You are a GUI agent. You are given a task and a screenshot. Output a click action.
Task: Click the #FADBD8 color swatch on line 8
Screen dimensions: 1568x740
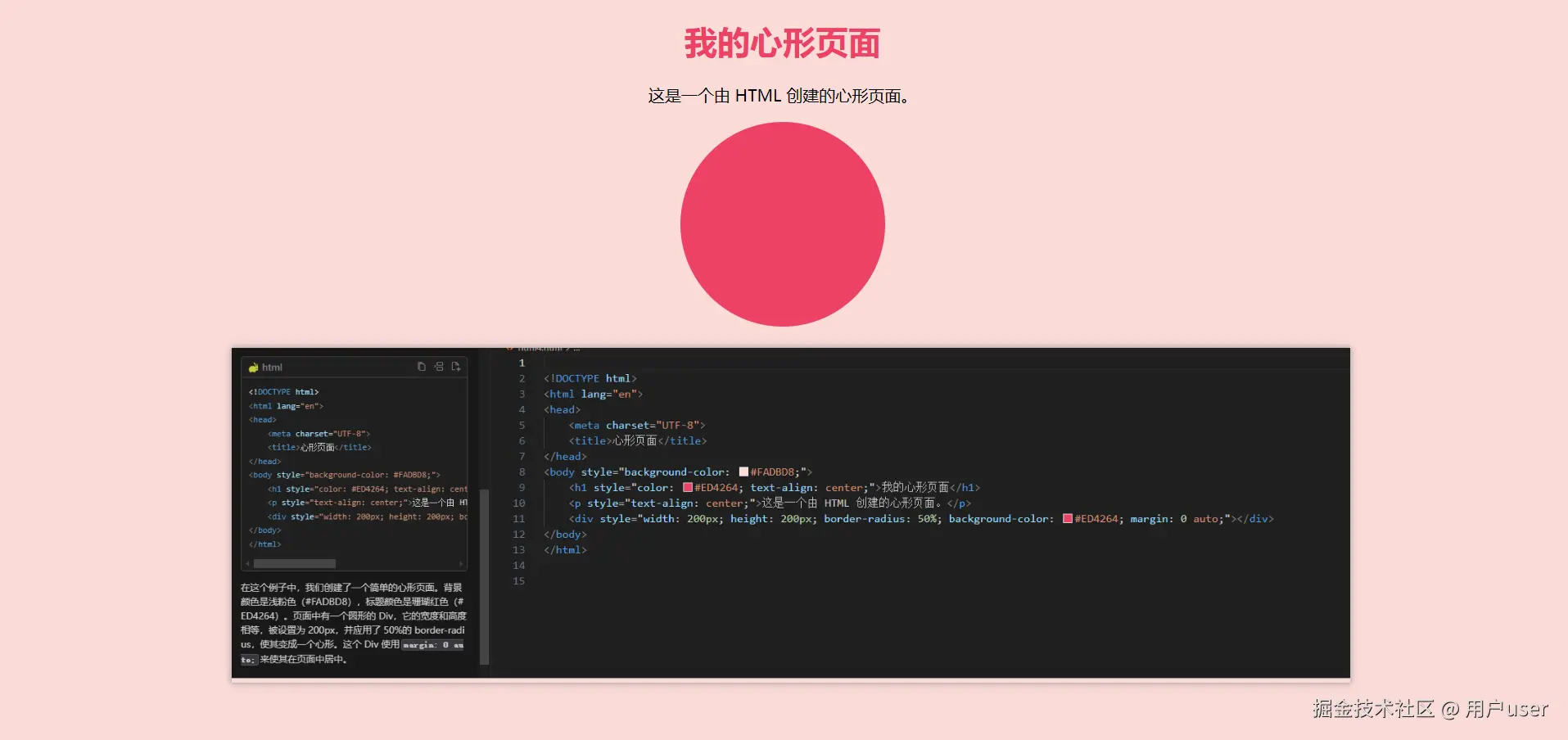tap(743, 472)
